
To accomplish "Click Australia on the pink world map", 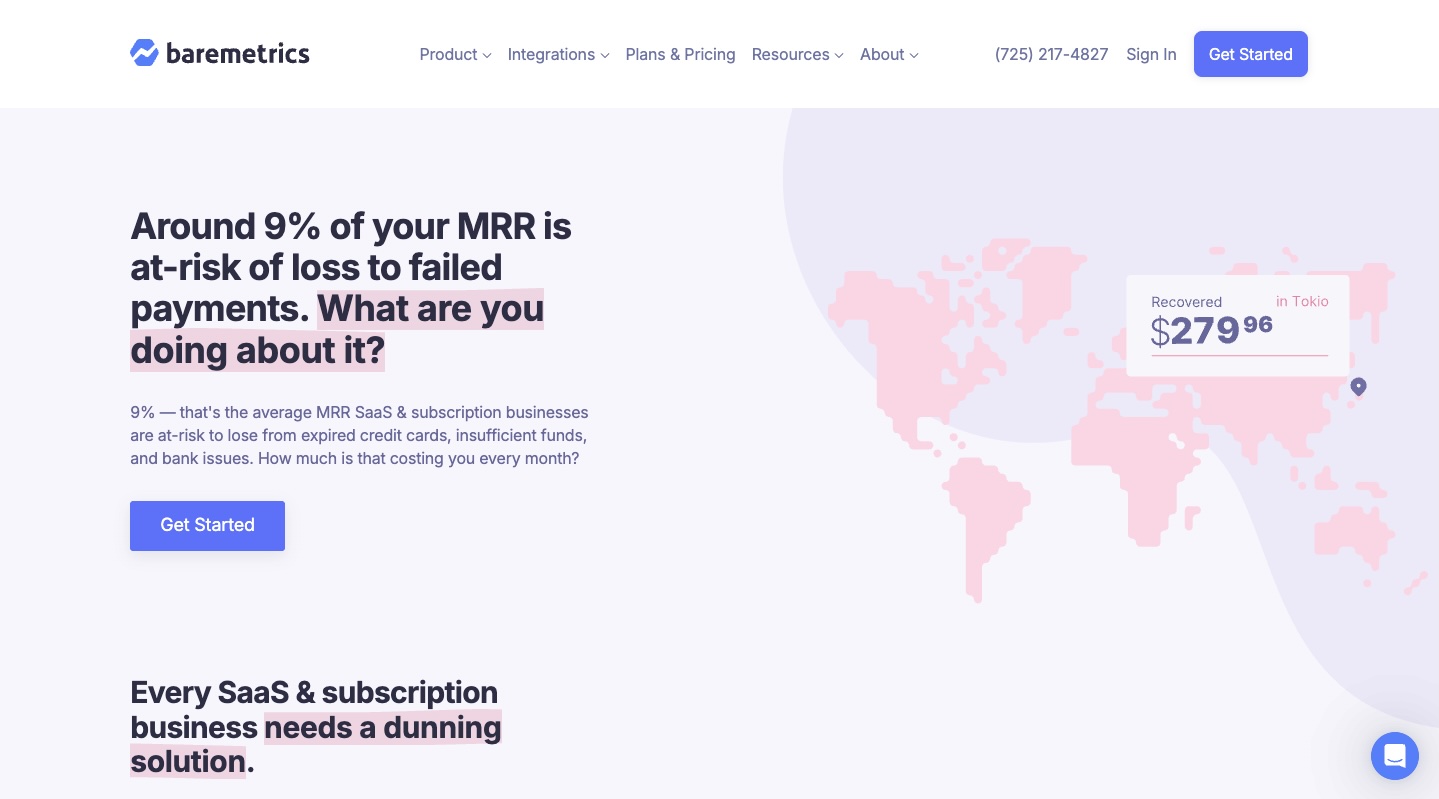I will point(1350,530).
